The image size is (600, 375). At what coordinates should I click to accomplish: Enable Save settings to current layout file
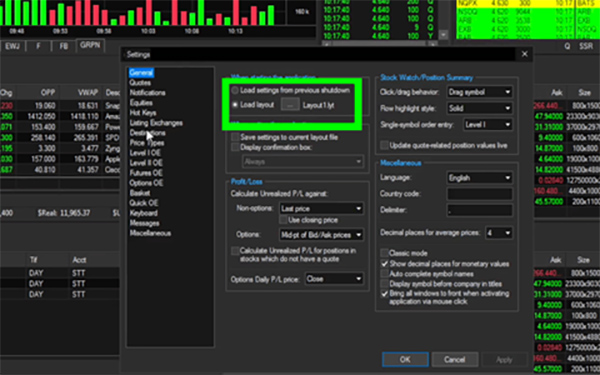[x=235, y=137]
